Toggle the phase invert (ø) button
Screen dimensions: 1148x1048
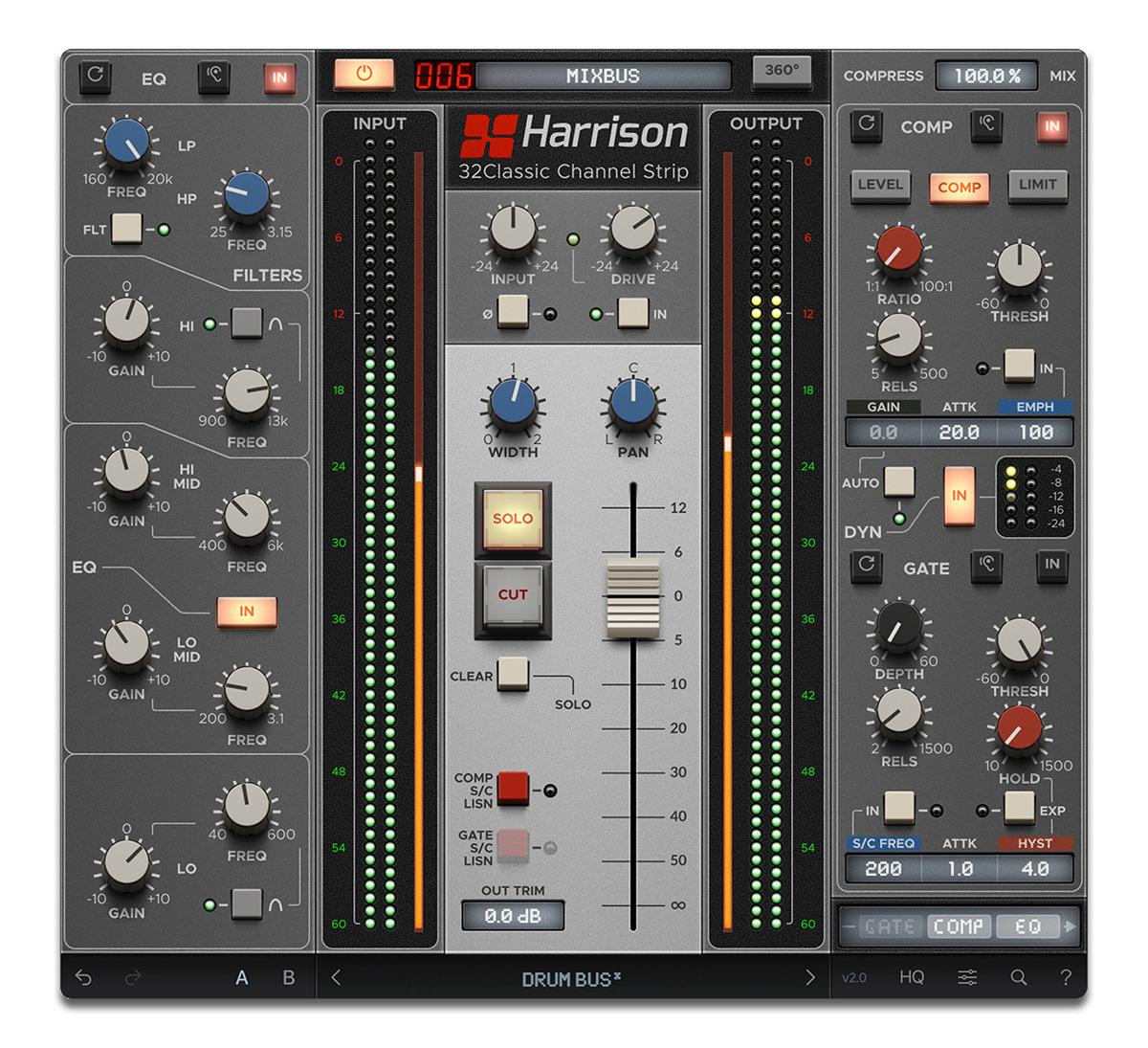[x=513, y=311]
